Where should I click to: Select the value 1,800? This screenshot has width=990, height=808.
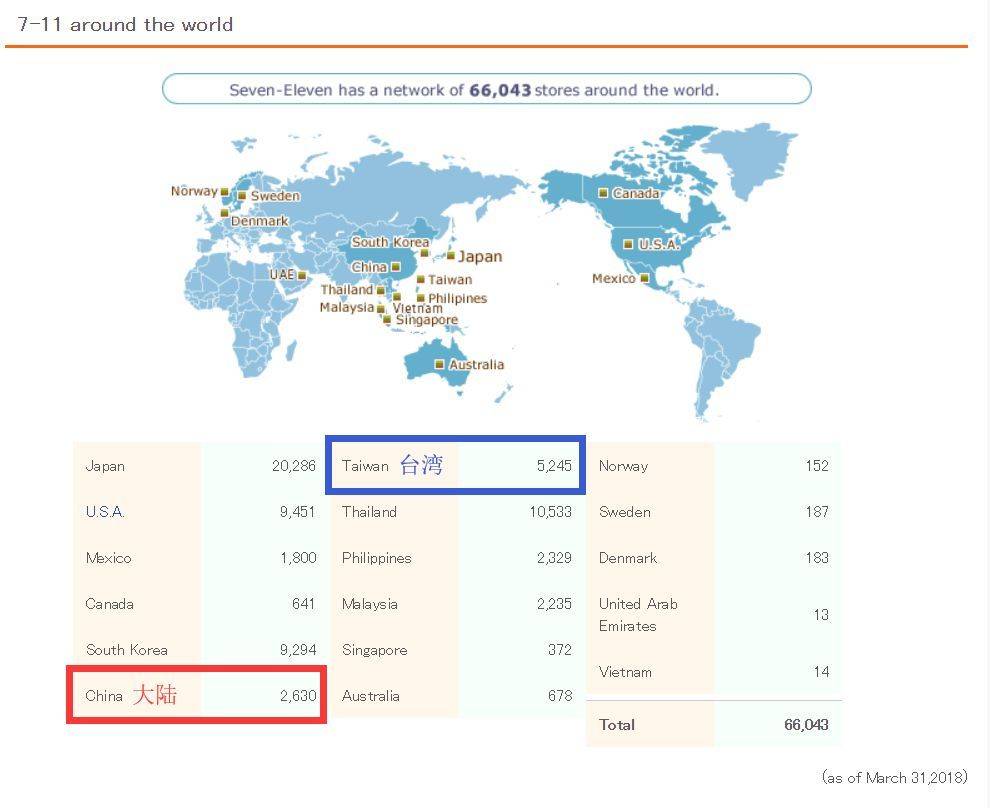pos(299,557)
